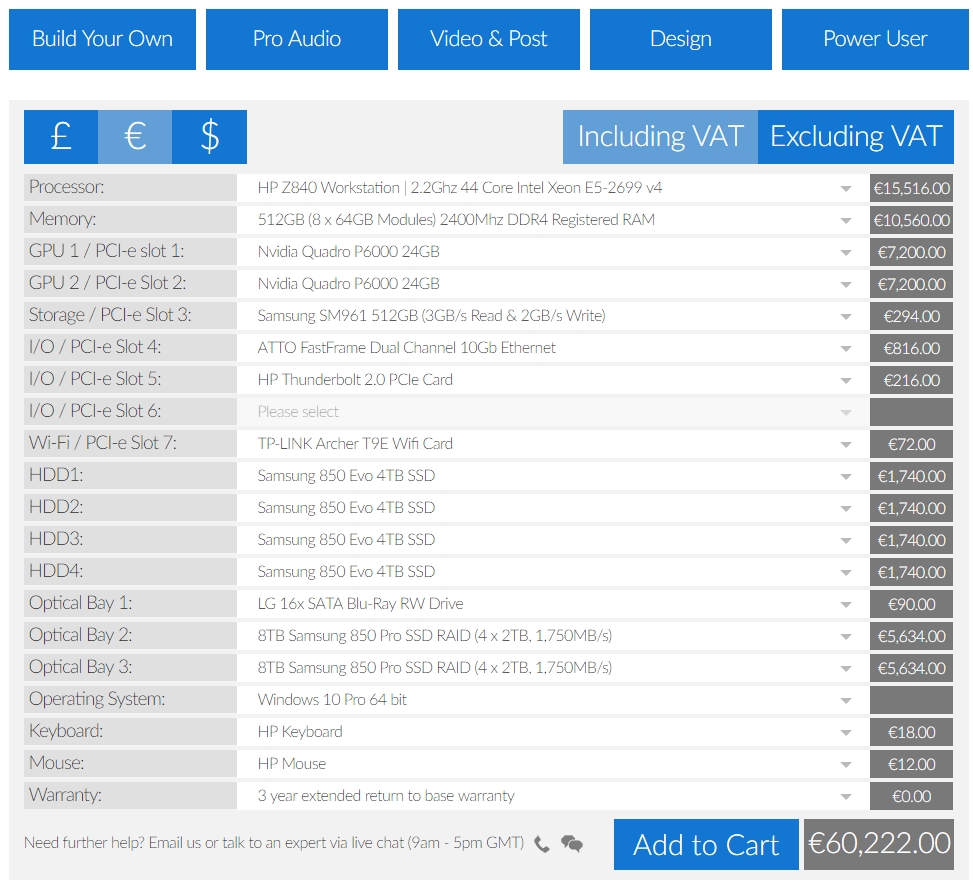Show prices Including VAT
The width and height of the screenshot is (973, 887).
pos(660,137)
